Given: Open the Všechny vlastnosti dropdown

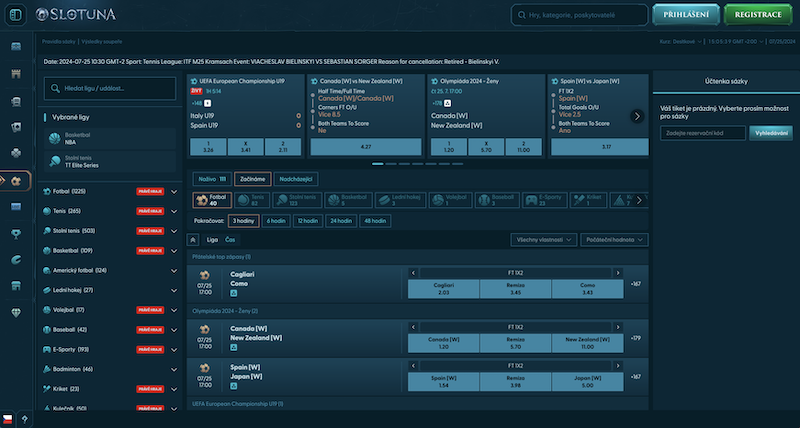Looking at the screenshot, I should (x=543, y=240).
